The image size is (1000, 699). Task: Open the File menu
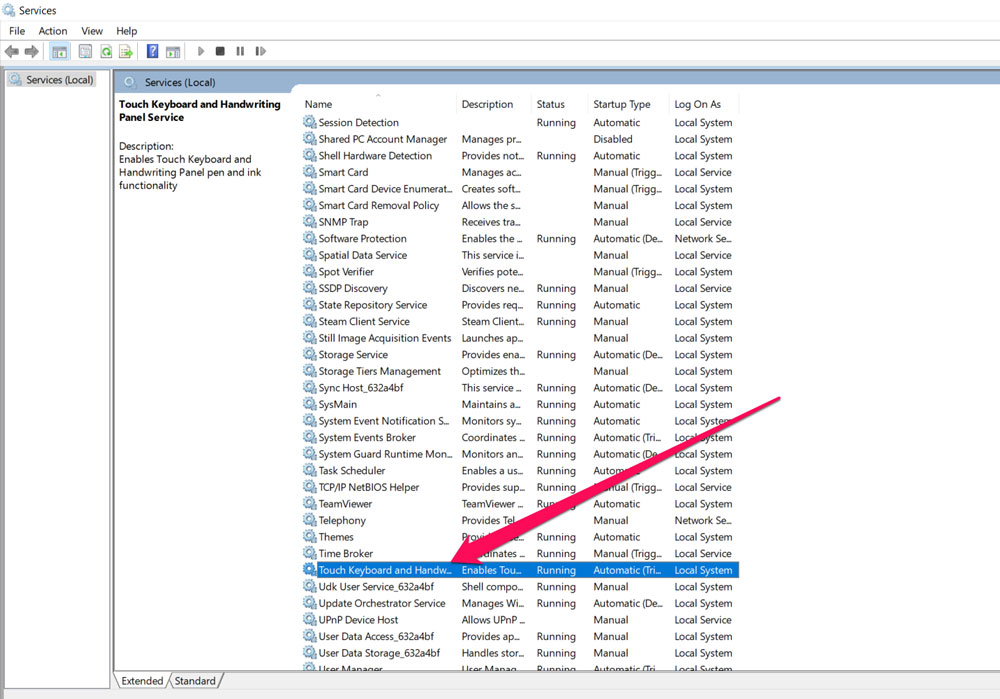click(17, 31)
